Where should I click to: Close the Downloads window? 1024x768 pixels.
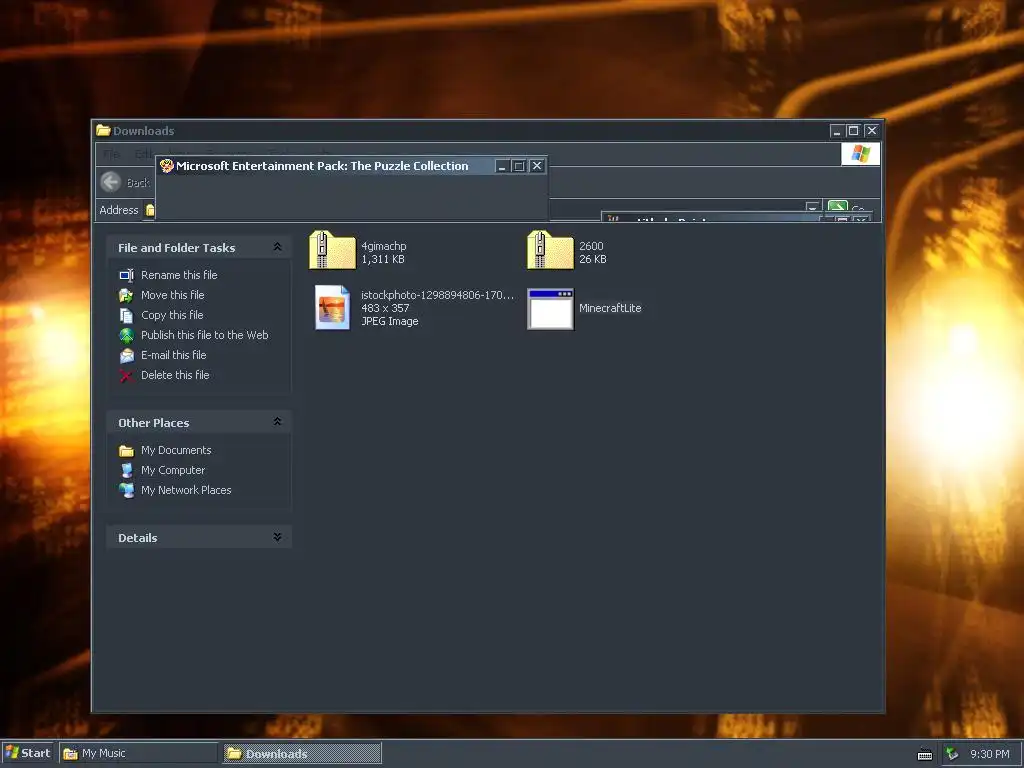871,131
